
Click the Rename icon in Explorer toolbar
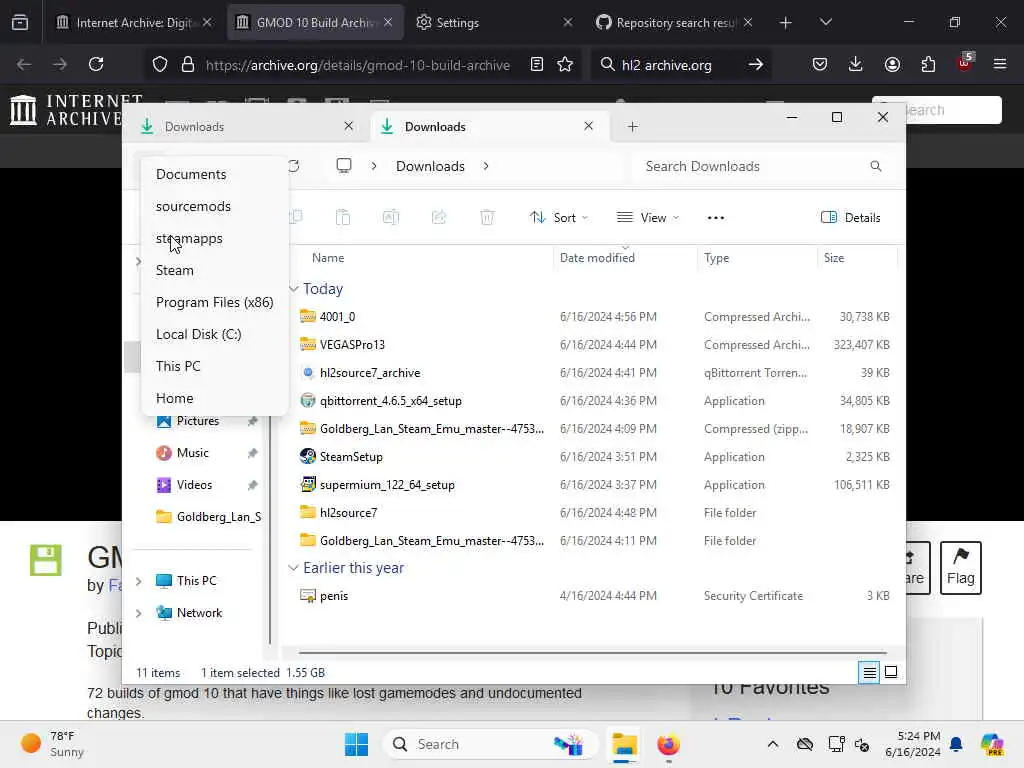point(391,217)
